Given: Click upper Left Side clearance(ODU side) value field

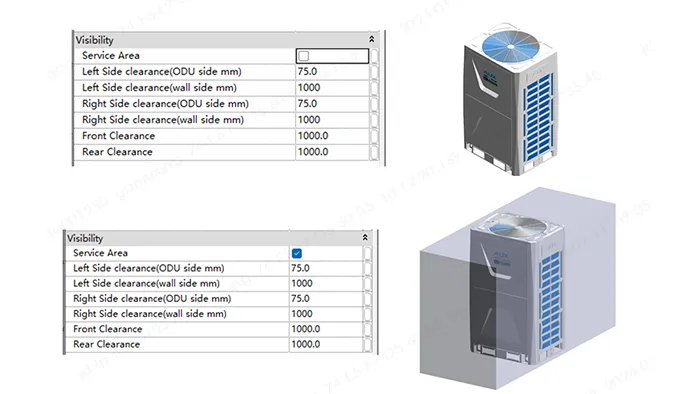Looking at the screenshot, I should [332, 72].
